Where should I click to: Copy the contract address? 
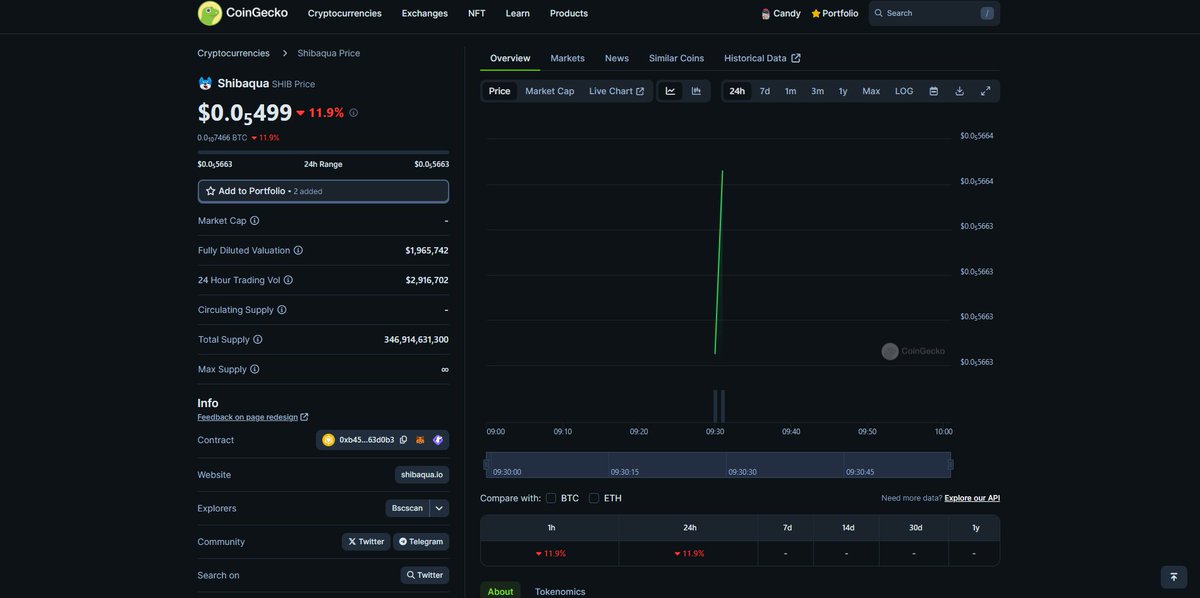point(404,440)
